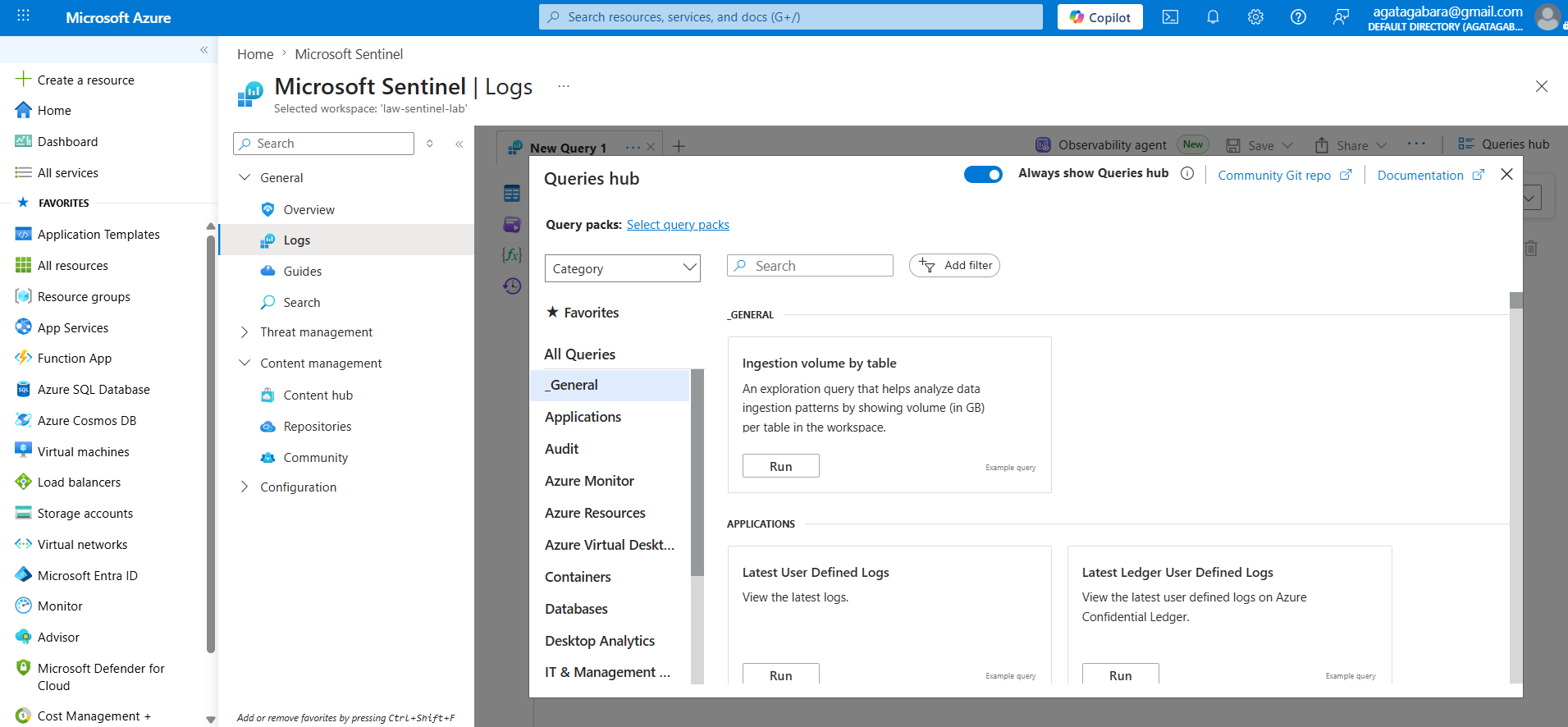Switch to New Query 1 tab
Screen dimensions: 1568x727
point(568,148)
